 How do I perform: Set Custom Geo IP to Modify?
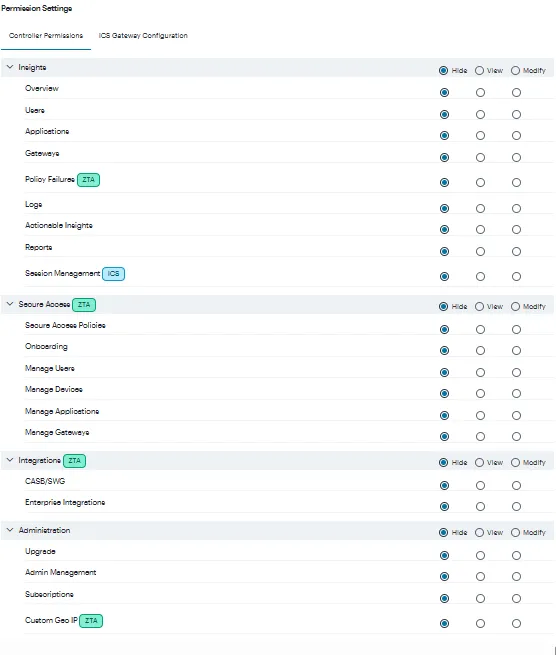(x=516, y=624)
